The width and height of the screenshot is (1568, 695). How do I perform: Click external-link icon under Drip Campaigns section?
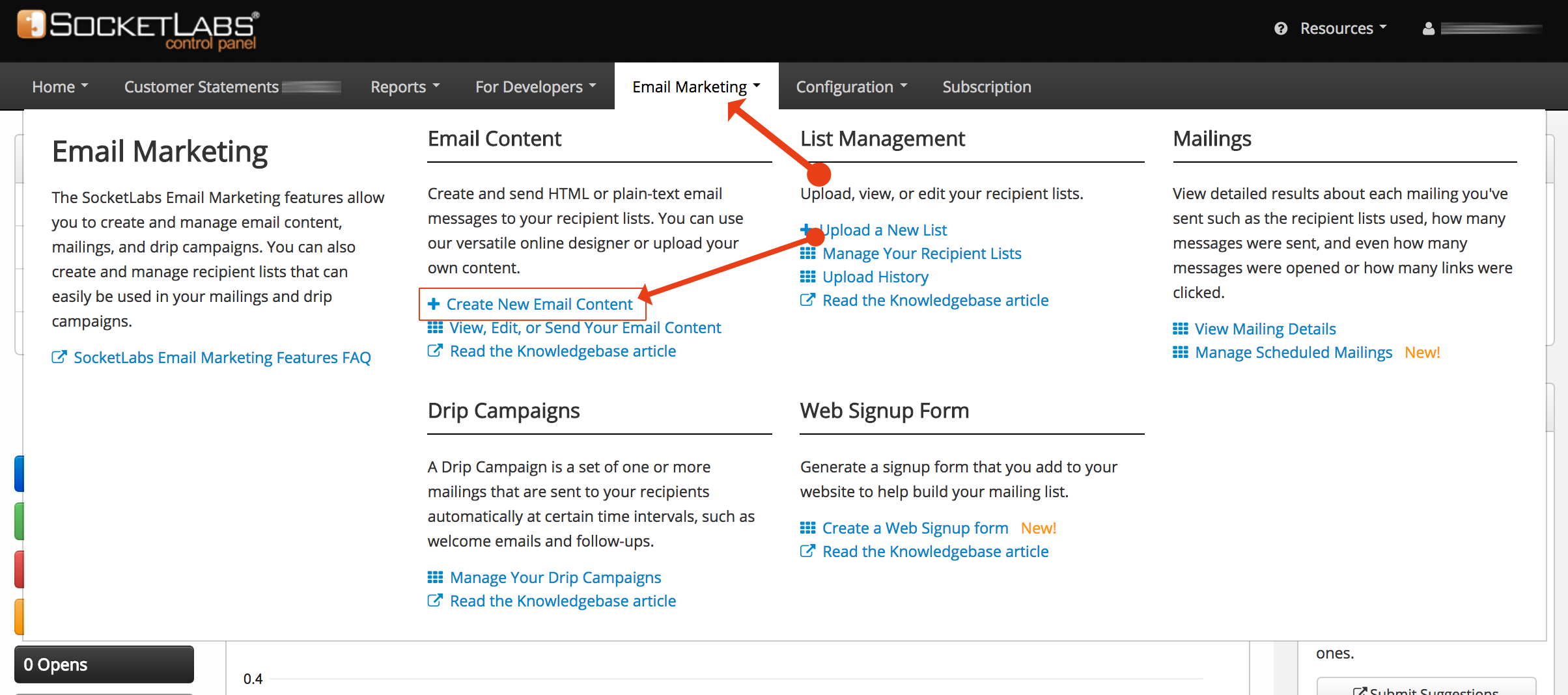tap(435, 601)
